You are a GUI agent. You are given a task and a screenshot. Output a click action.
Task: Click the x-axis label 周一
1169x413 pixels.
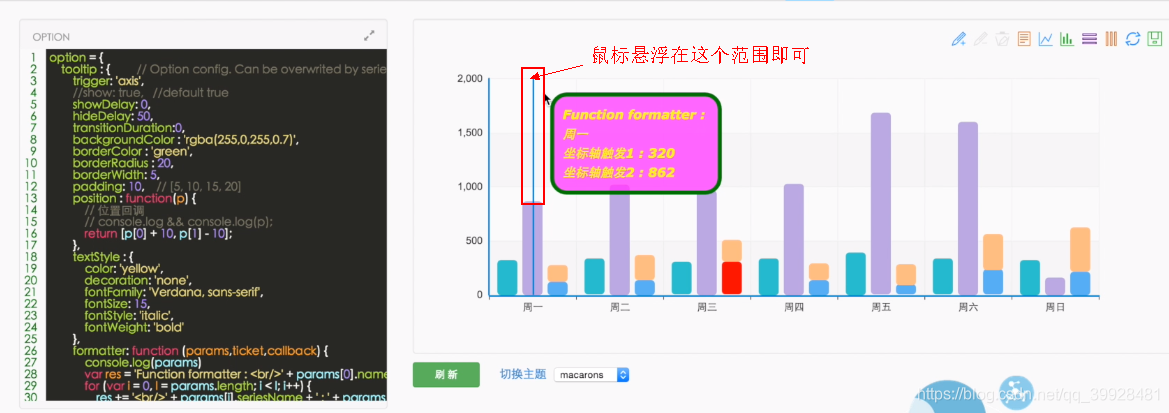pyautogui.click(x=532, y=306)
